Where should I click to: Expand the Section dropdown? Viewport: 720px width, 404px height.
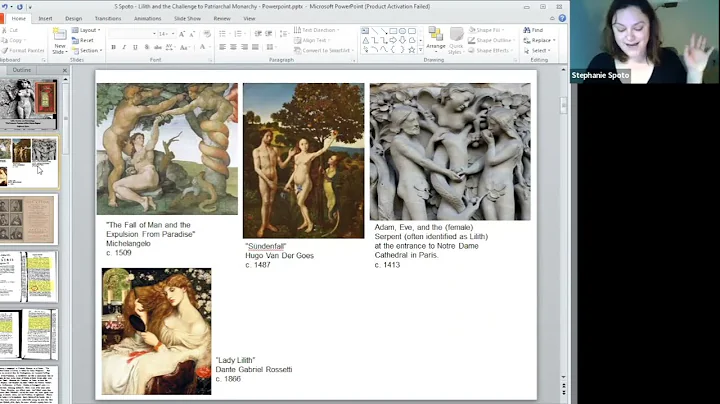point(87,50)
